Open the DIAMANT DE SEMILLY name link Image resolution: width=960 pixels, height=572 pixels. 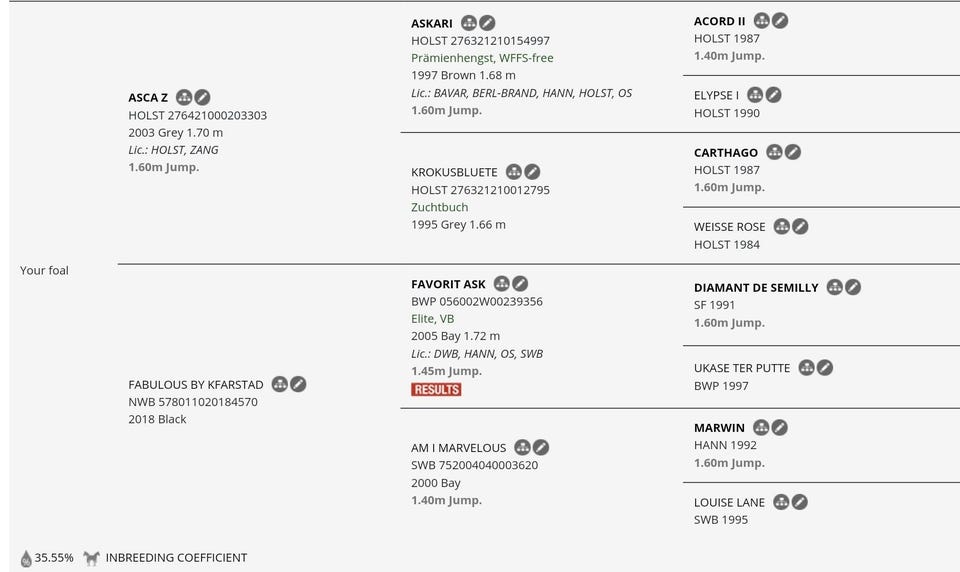pyautogui.click(x=756, y=287)
